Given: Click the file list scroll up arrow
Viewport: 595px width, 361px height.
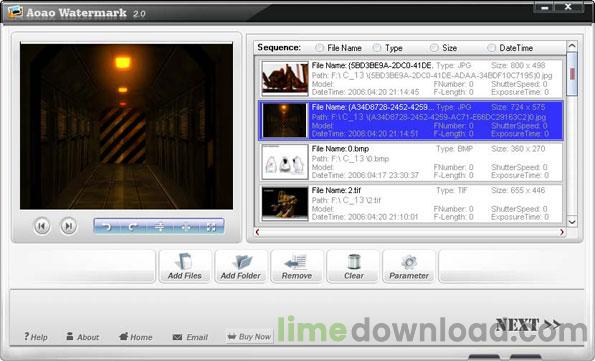Looking at the screenshot, I should (572, 46).
